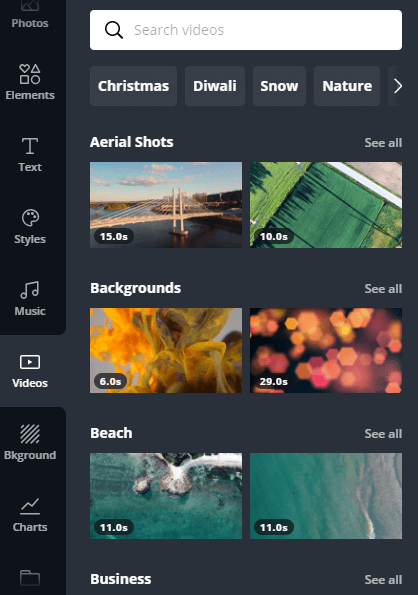The height and width of the screenshot is (595, 418).
Task: Filter videos by Diwali tag
Action: click(x=215, y=86)
